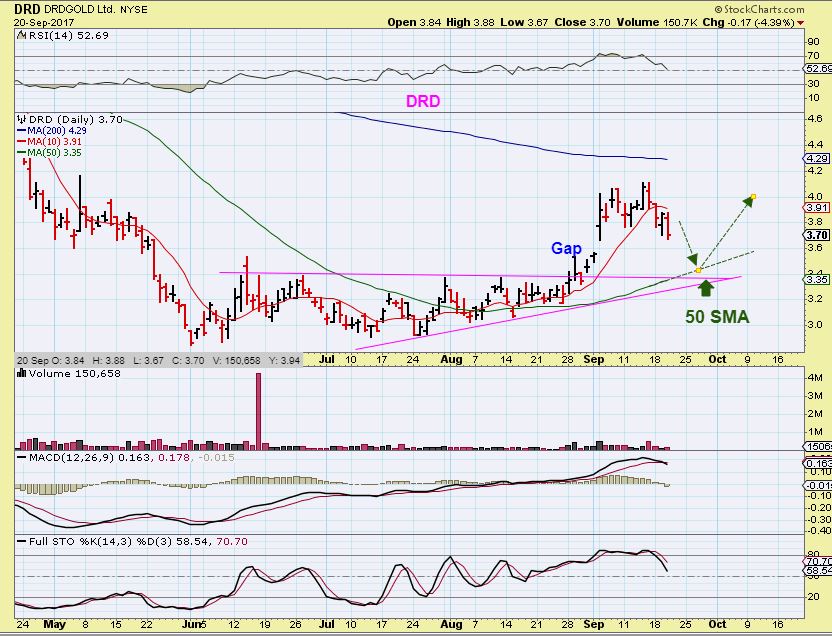The image size is (832, 636).
Task: Click the 20 Sep O/H/L/C data readout bar
Action: coord(159,360)
